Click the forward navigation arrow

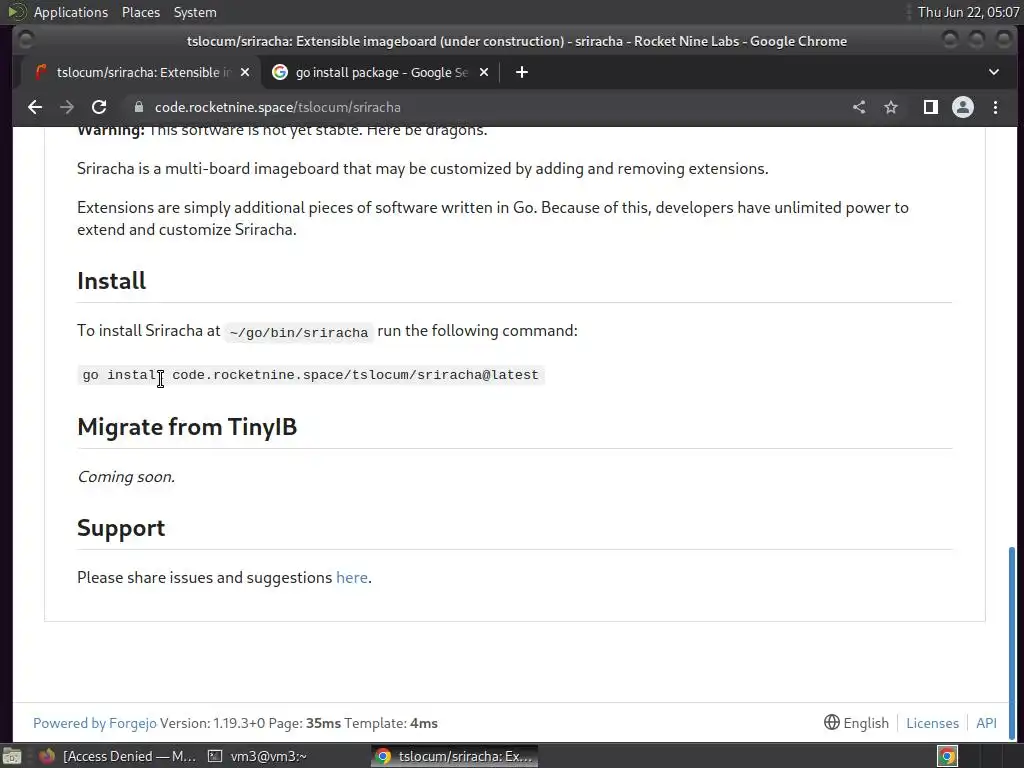(67, 107)
